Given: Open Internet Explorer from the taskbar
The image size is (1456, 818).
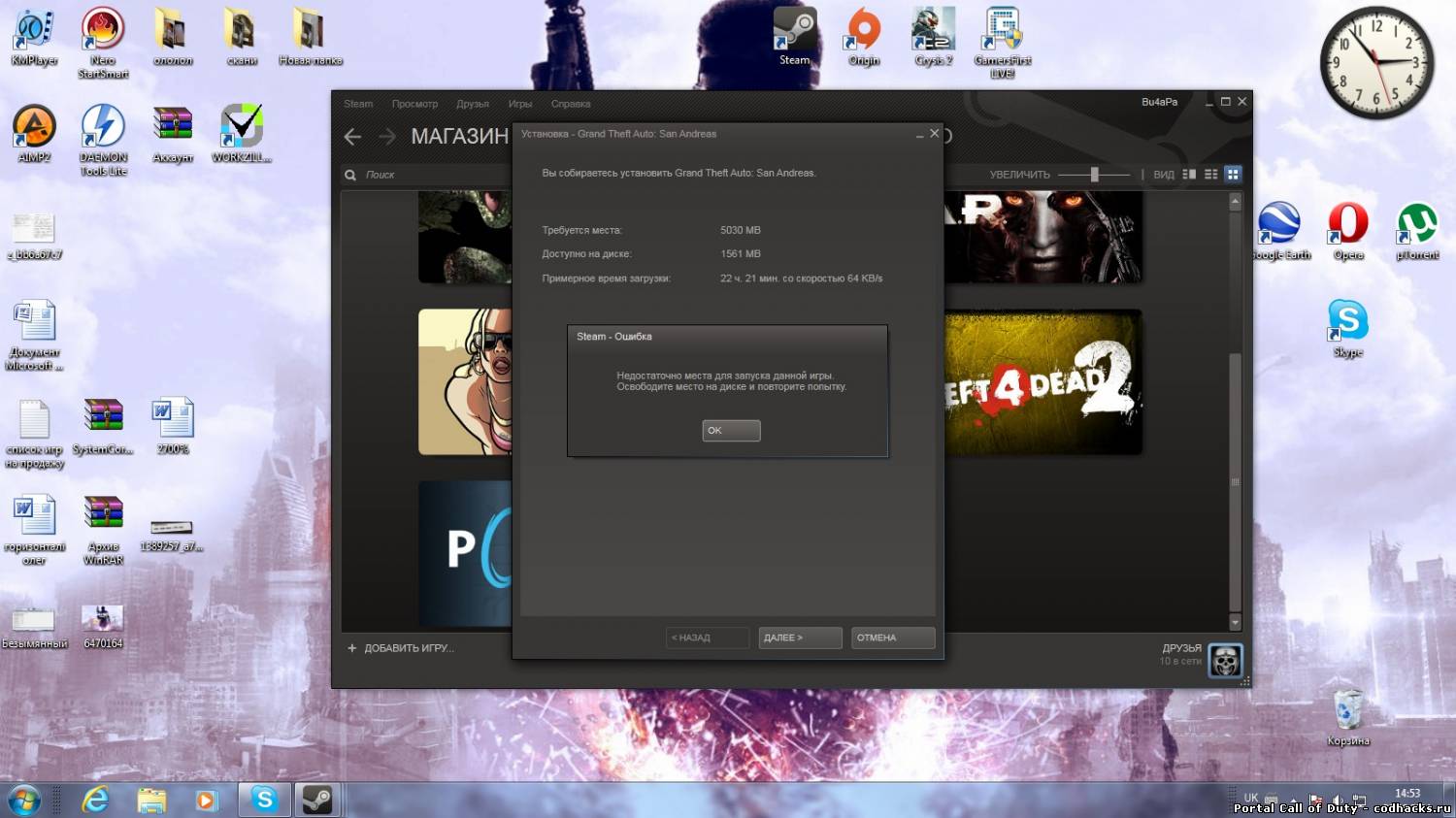Looking at the screenshot, I should pyautogui.click(x=95, y=801).
